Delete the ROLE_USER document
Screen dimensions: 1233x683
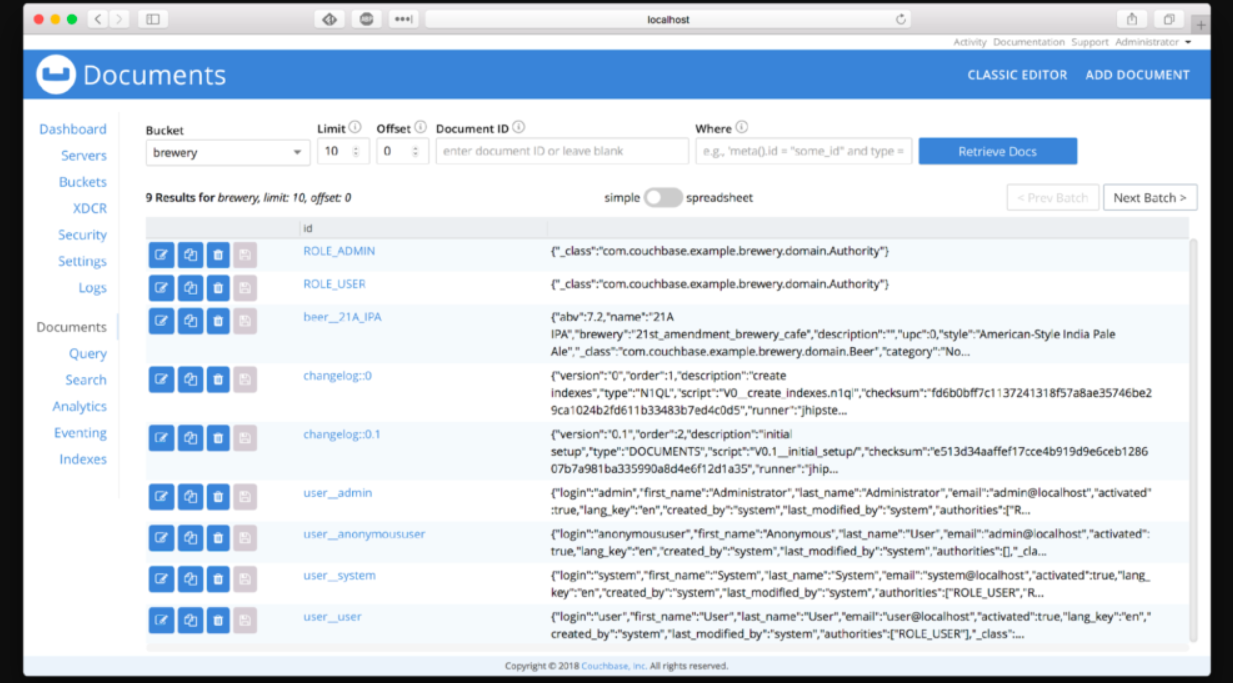point(218,288)
